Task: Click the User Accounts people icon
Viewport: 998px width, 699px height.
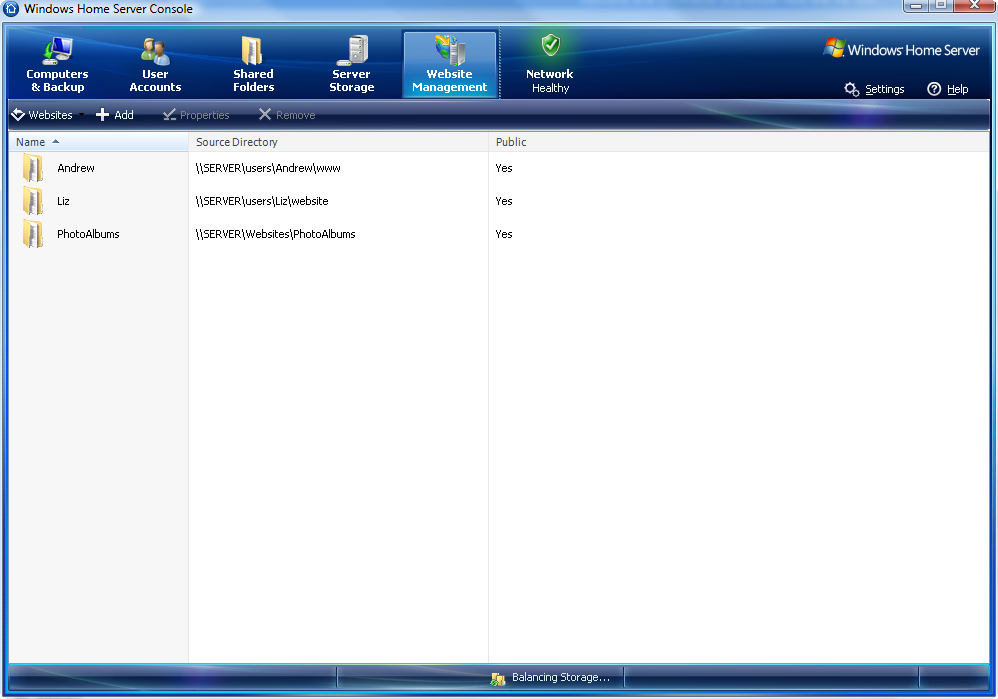Action: pyautogui.click(x=155, y=52)
